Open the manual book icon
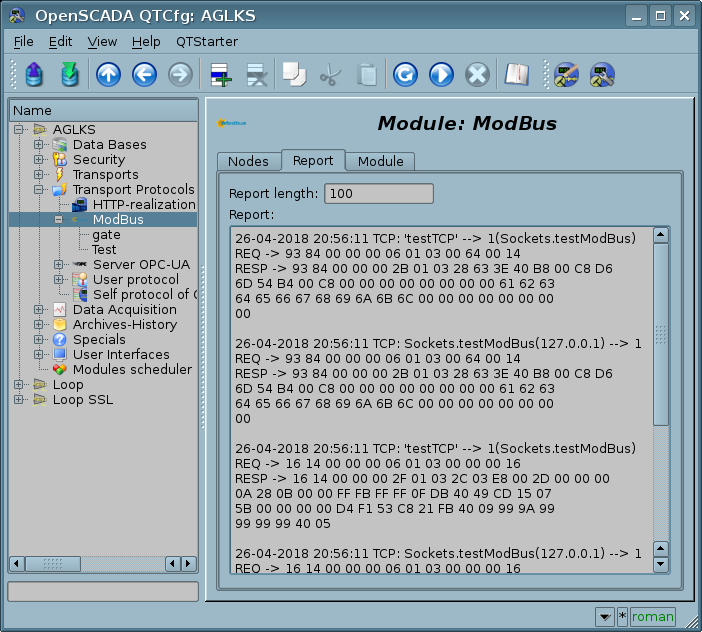 click(515, 75)
